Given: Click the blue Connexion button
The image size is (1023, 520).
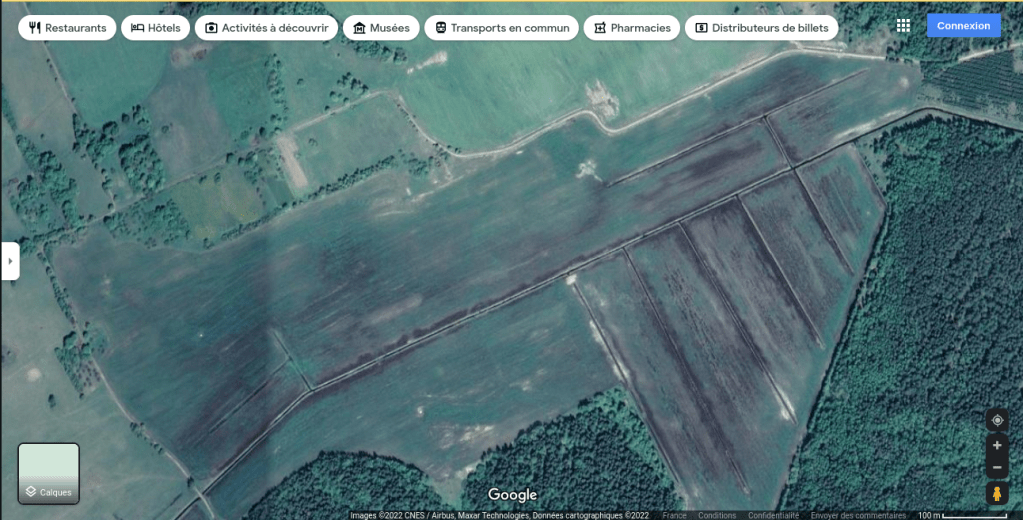Looking at the screenshot, I should [963, 26].
